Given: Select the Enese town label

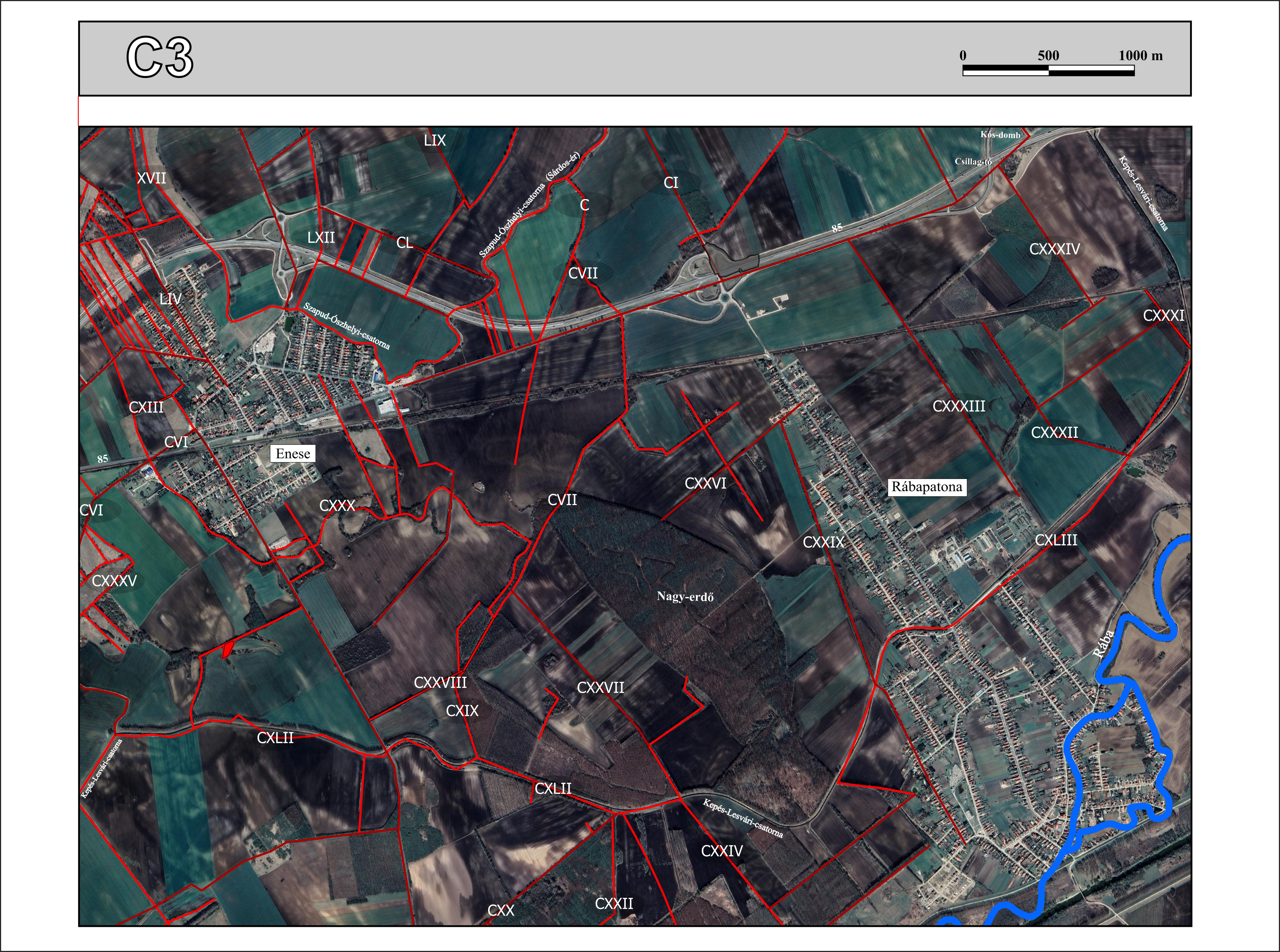Looking at the screenshot, I should click(x=293, y=454).
